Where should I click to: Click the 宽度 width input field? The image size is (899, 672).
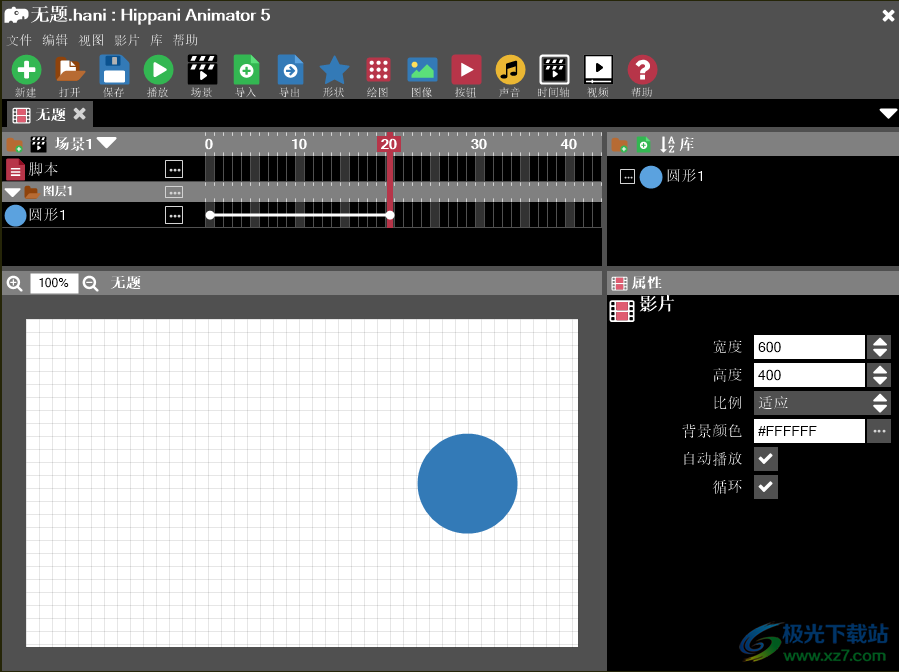tap(808, 347)
